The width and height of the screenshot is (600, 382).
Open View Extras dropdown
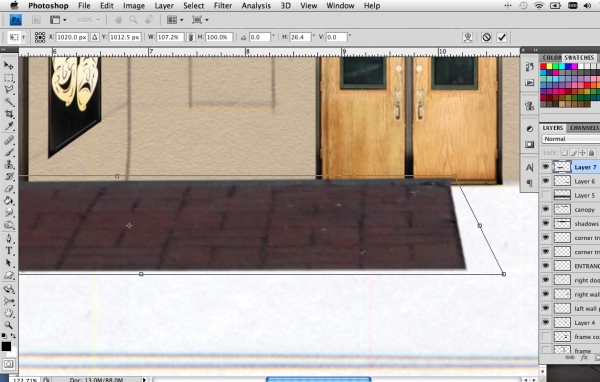click(59, 20)
